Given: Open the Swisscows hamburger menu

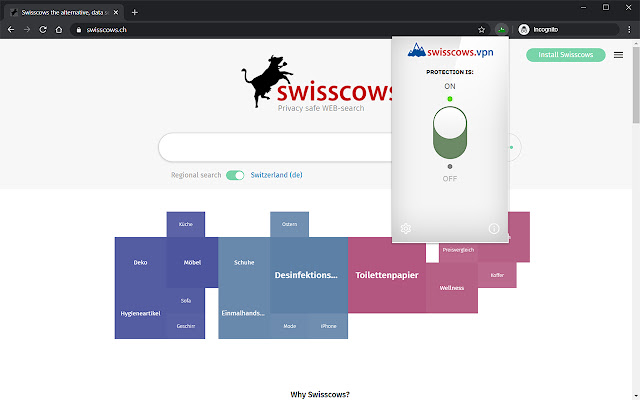Looking at the screenshot, I should [x=618, y=55].
